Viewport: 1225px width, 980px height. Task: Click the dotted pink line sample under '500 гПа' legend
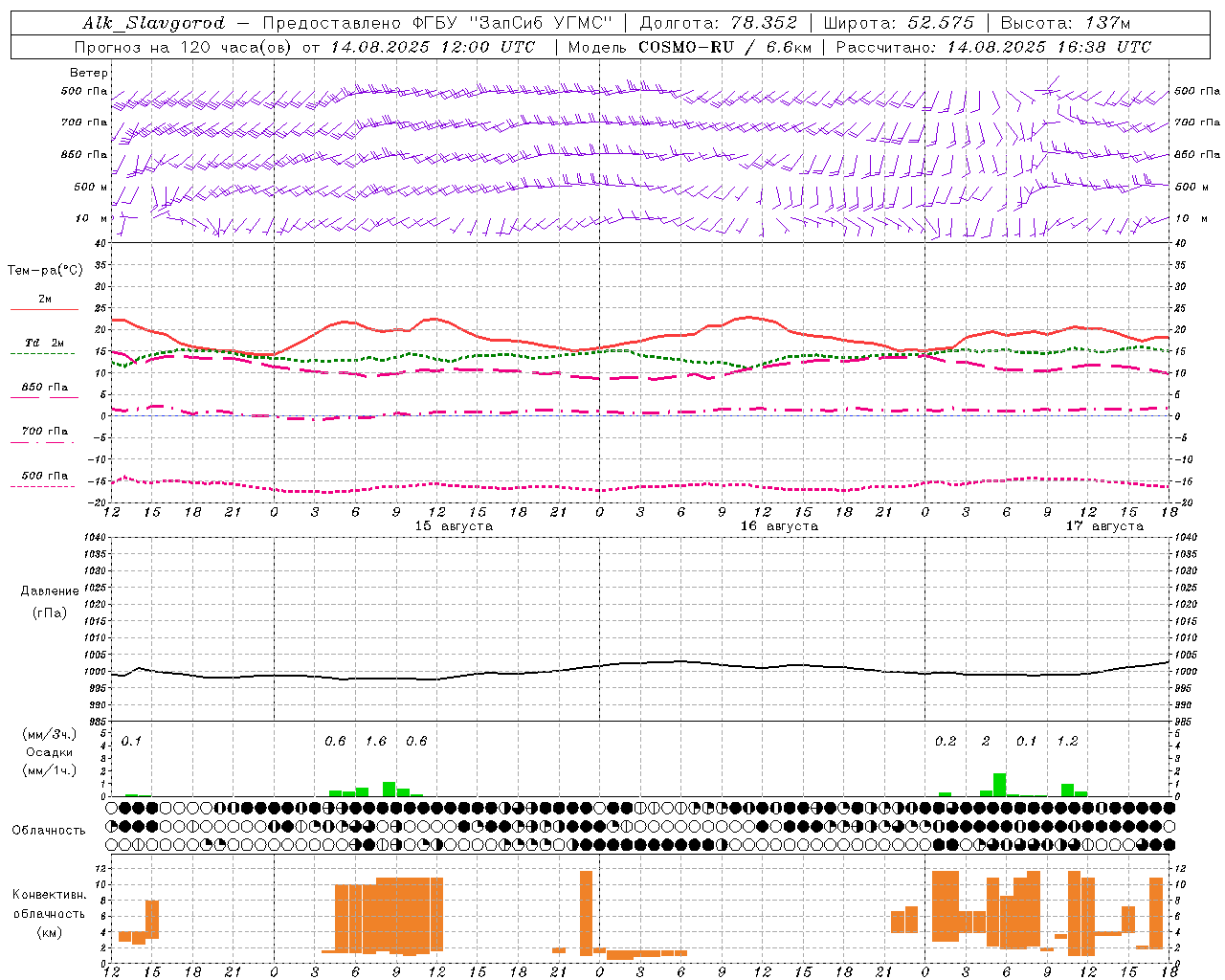43,486
